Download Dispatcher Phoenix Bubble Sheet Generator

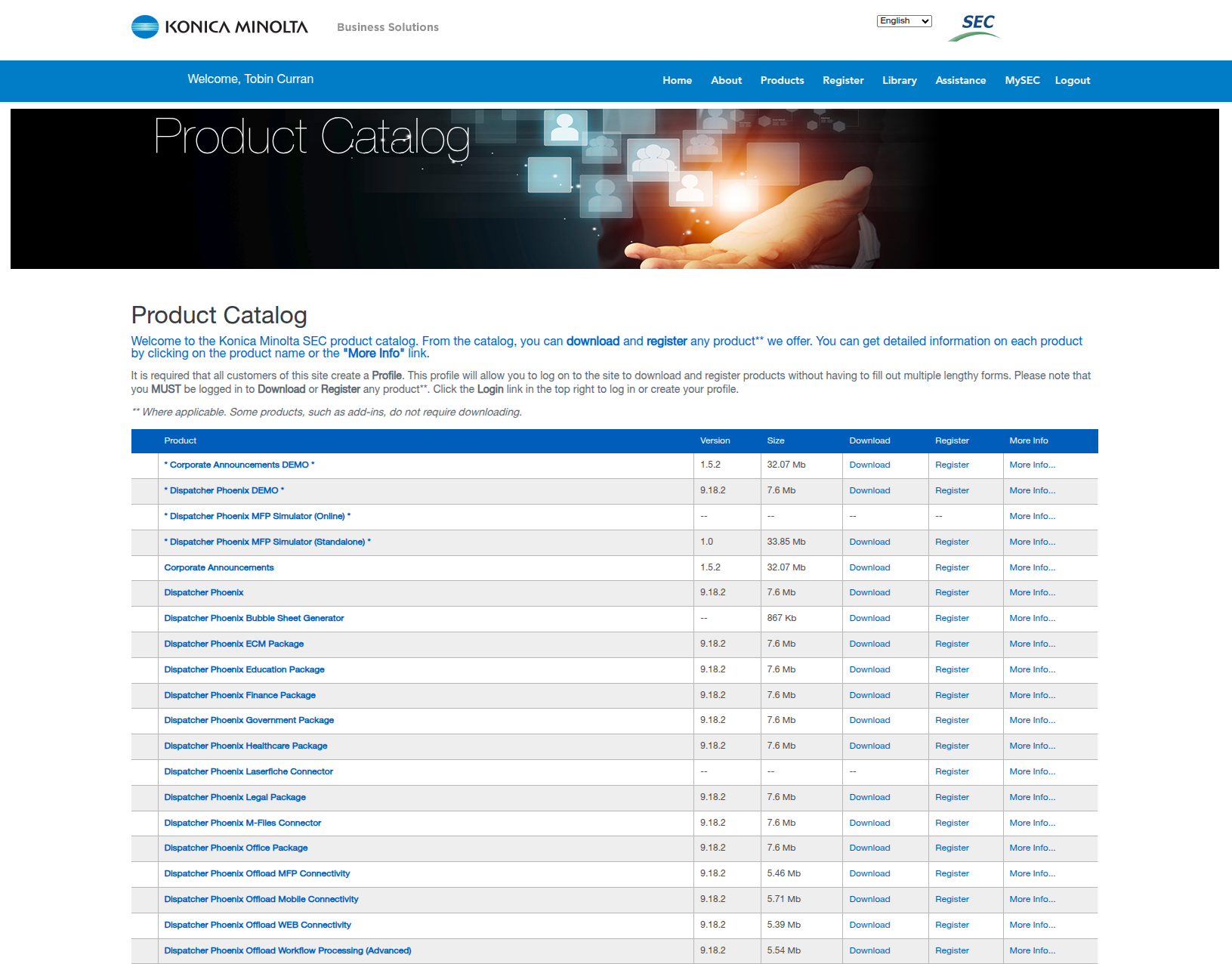869,619
